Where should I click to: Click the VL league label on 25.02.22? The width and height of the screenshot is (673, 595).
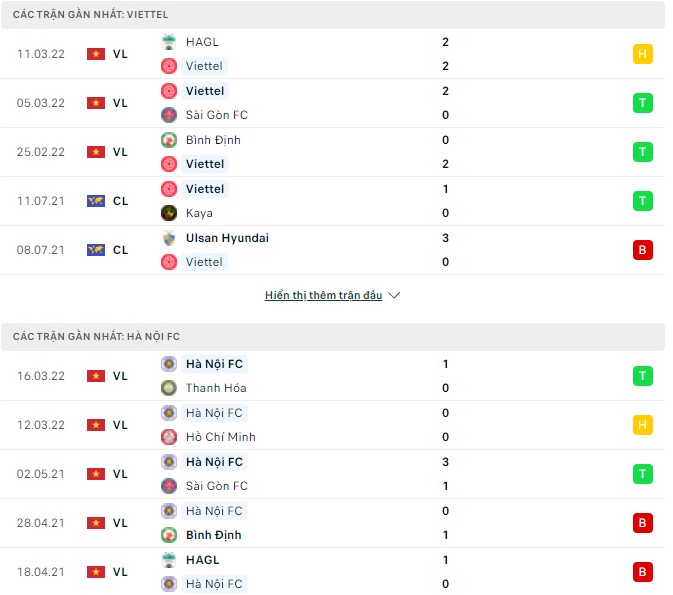pyautogui.click(x=120, y=152)
